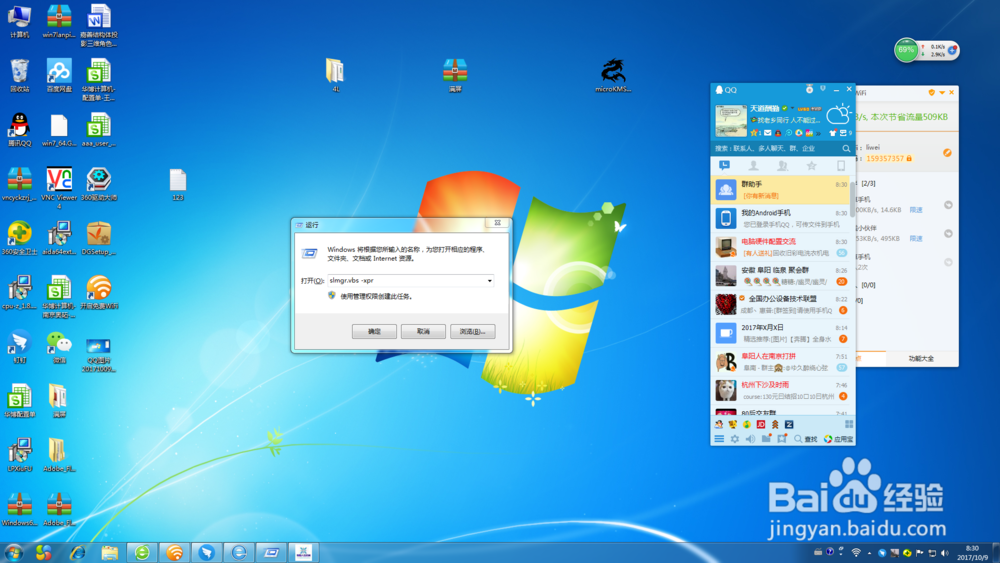
Task: Open 安徽 阜阳 临泉 聚会群 chat
Action: pyautogui.click(x=781, y=276)
